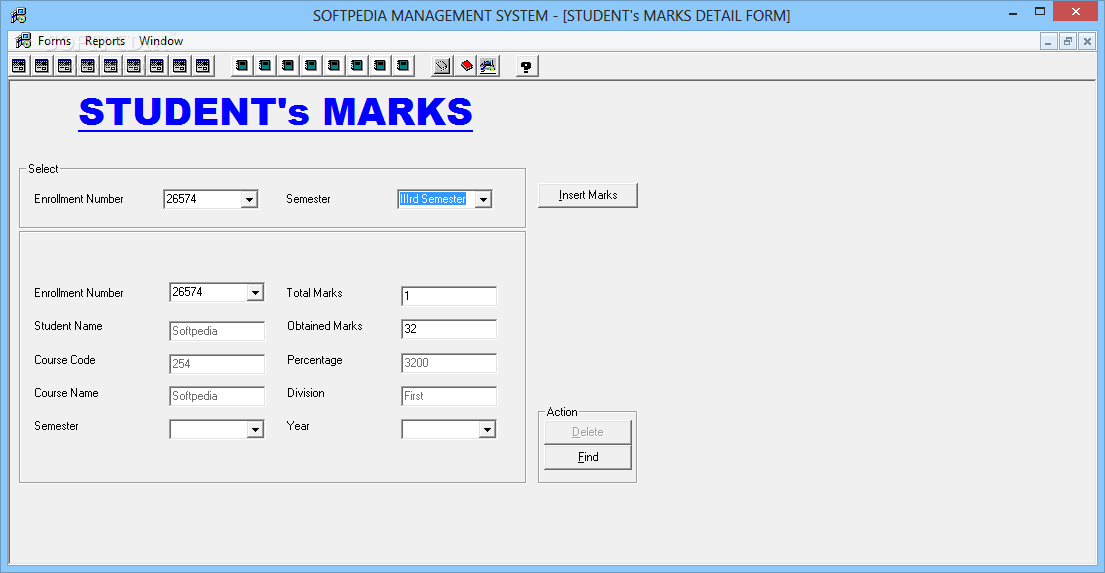This screenshot has width=1105, height=573.
Task: Click the MDI child icon beside Forms menu
Action: point(23,41)
